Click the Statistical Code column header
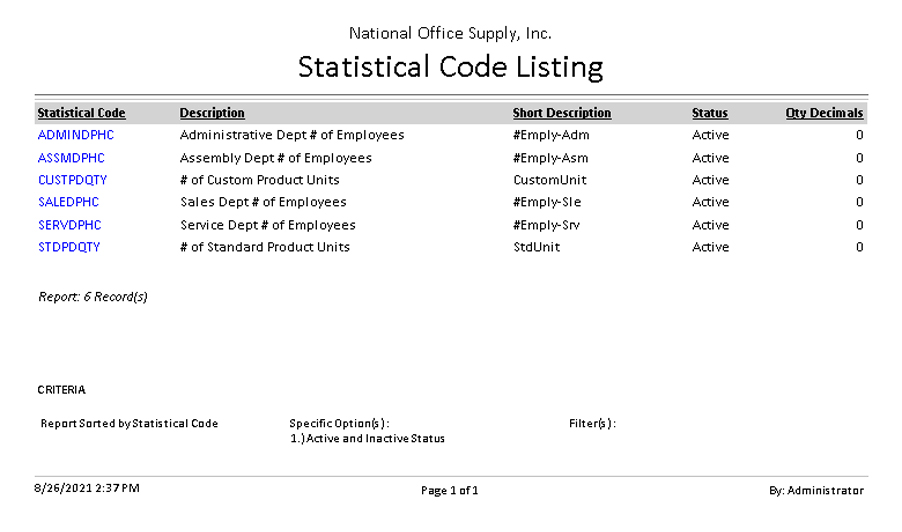 tap(81, 113)
